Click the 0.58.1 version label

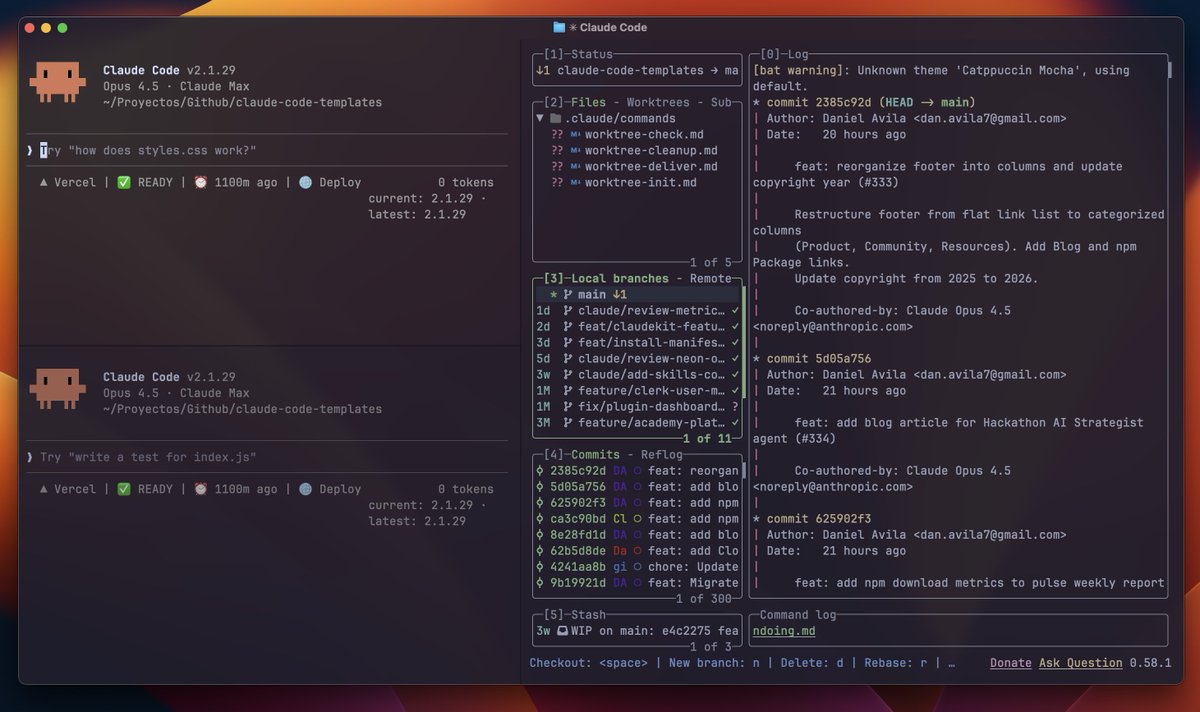(1150, 662)
